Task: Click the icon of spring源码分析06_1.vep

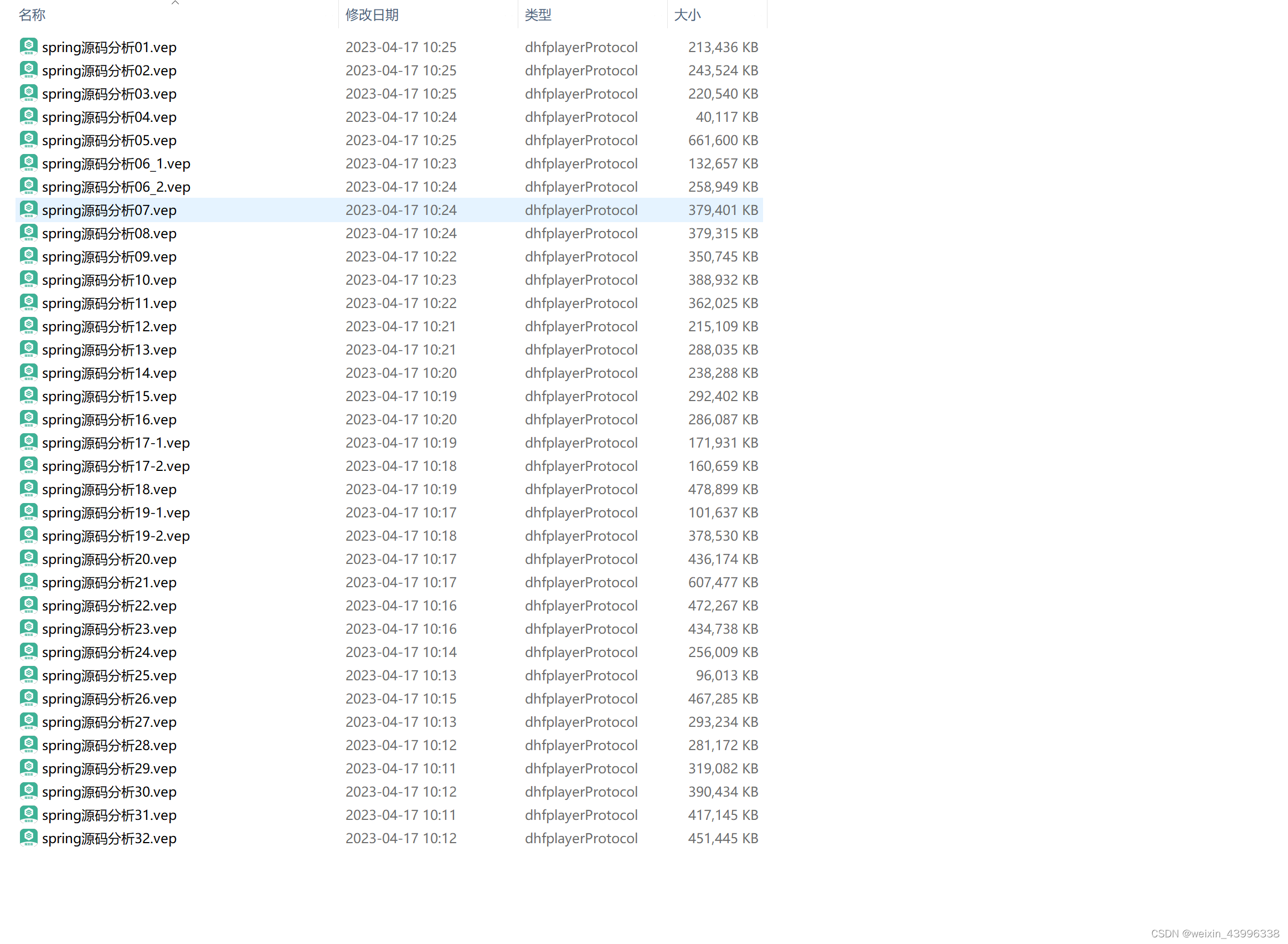Action: click(x=29, y=163)
